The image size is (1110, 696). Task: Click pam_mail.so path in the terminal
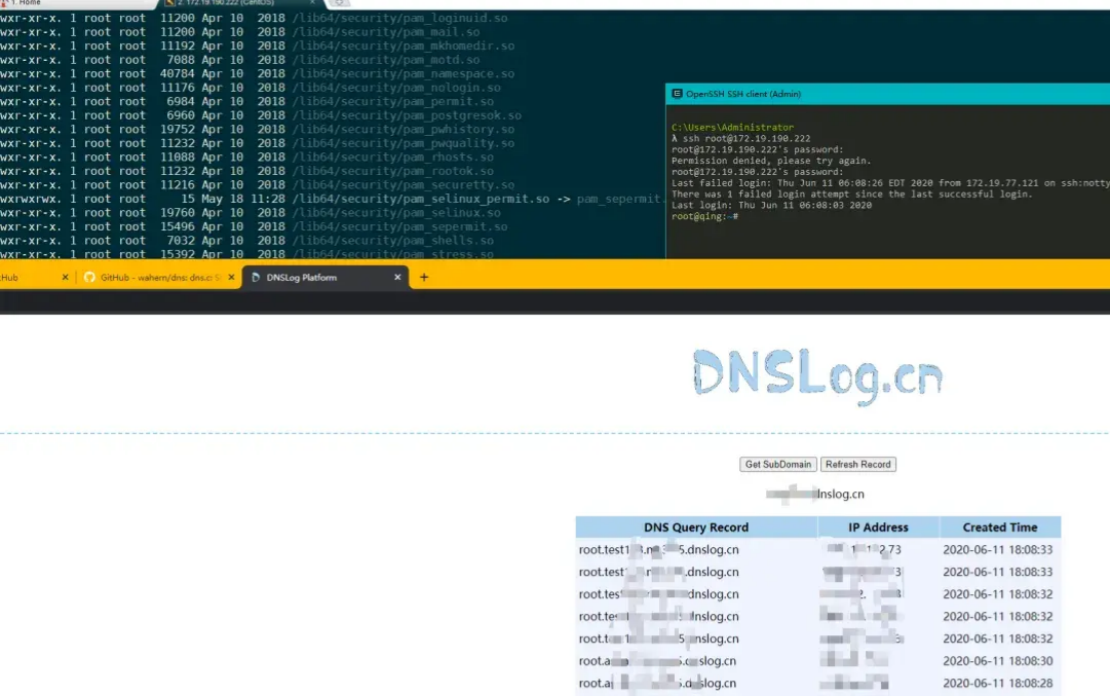(387, 32)
